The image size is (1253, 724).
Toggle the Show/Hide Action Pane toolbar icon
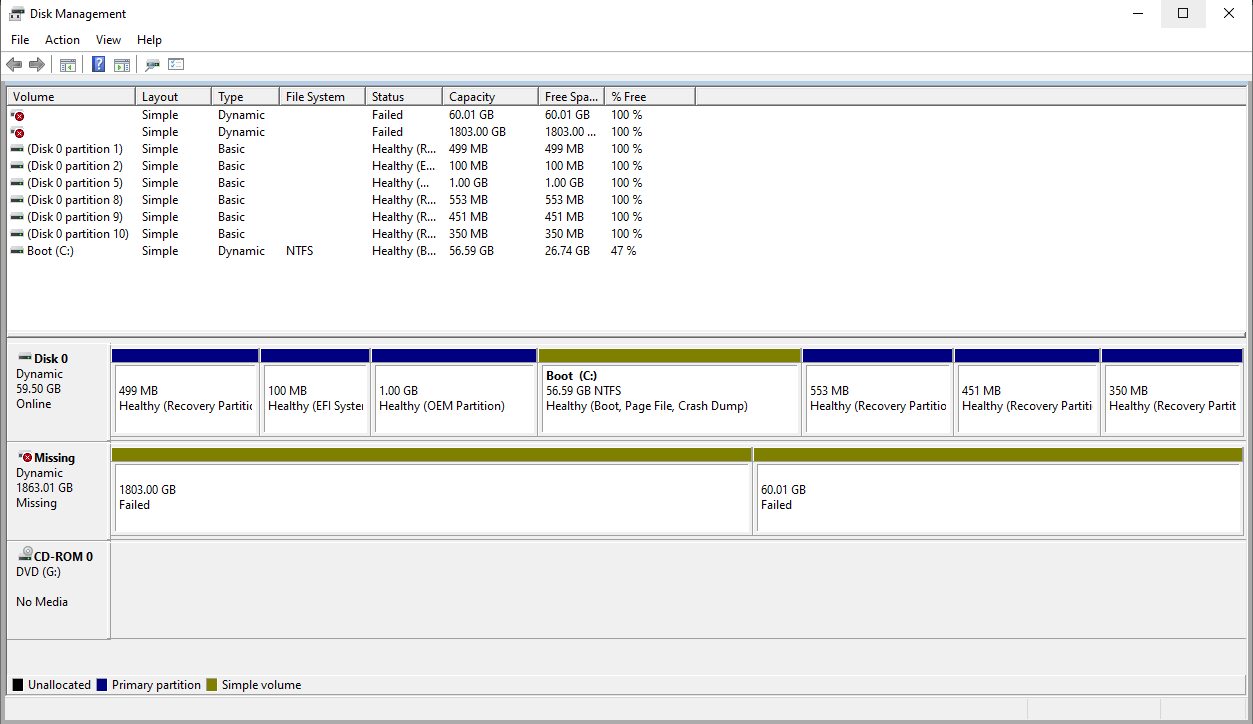(x=122, y=65)
